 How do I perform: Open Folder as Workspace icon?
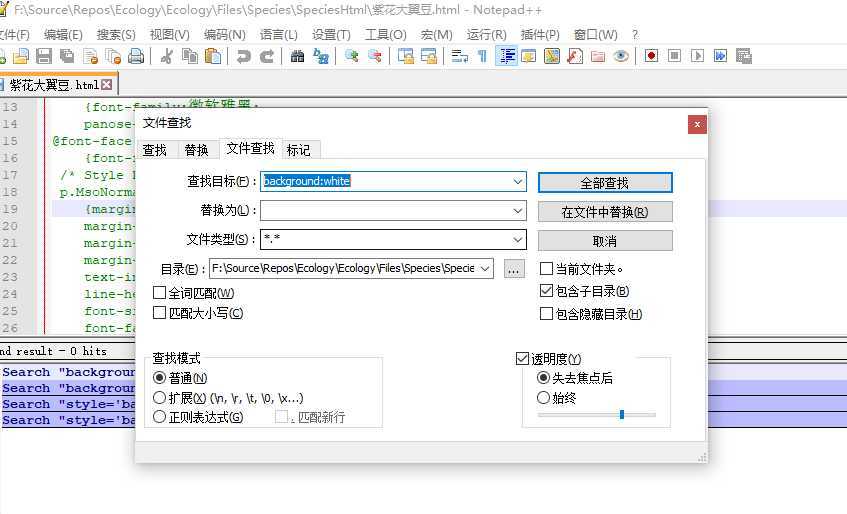(598, 56)
